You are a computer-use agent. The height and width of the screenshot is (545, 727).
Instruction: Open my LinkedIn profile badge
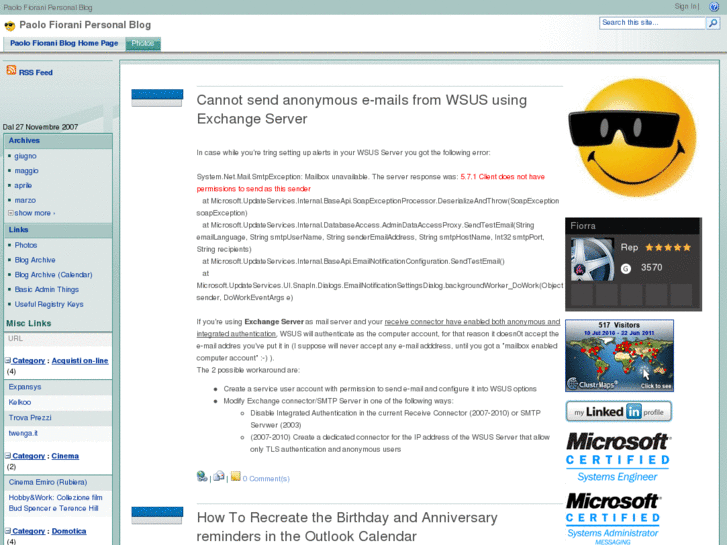(619, 411)
